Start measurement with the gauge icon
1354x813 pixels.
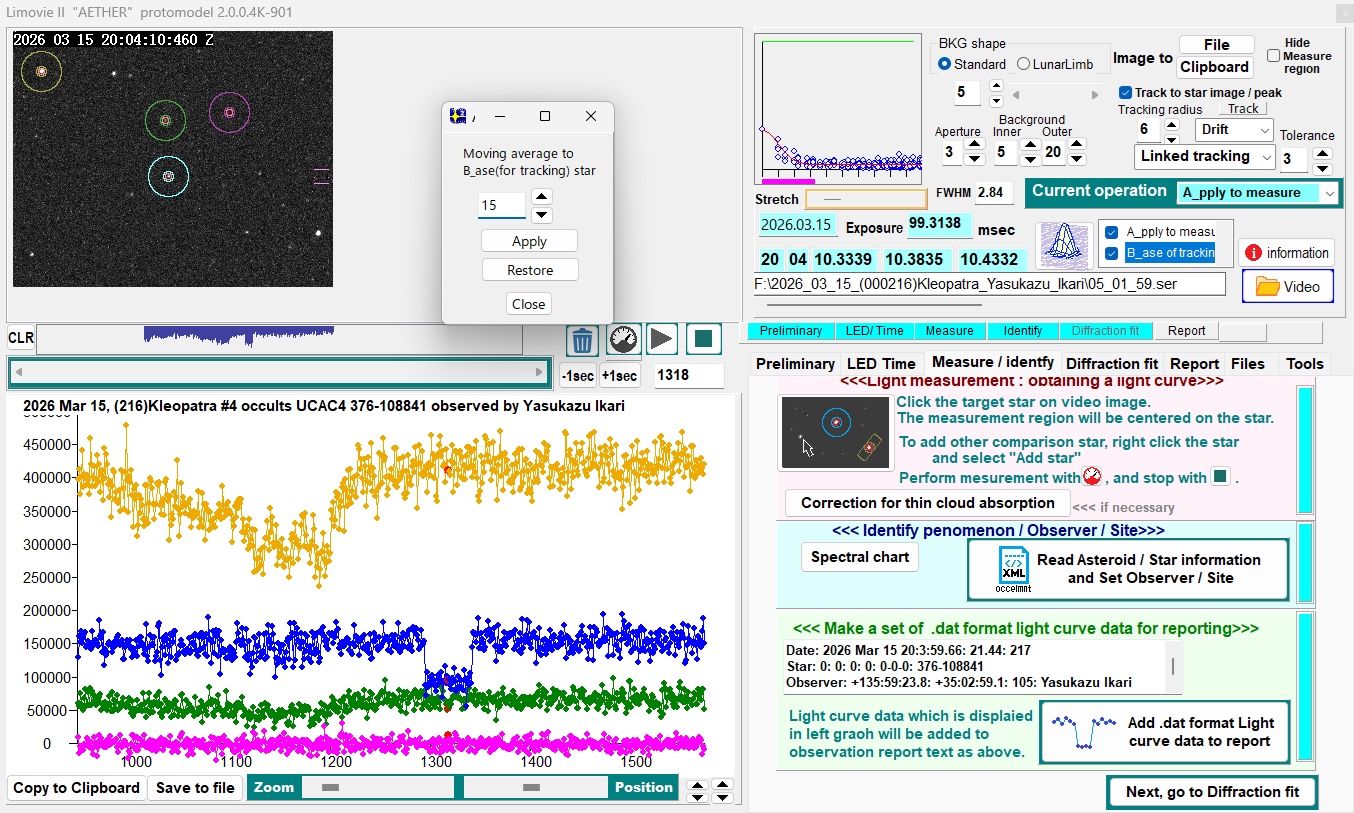[623, 340]
